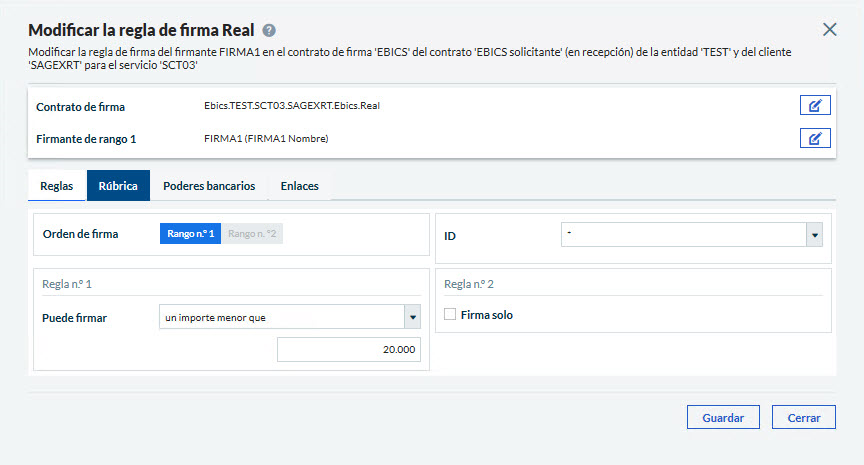The image size is (864, 465).
Task: Edit the Contrato de firma with pencil icon
Action: coord(815,106)
